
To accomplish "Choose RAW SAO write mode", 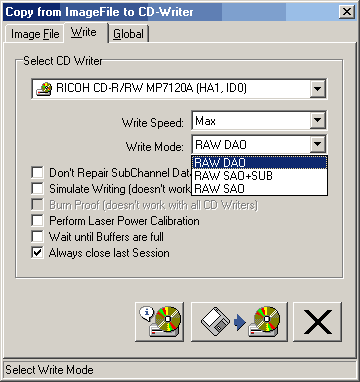I will [259, 189].
